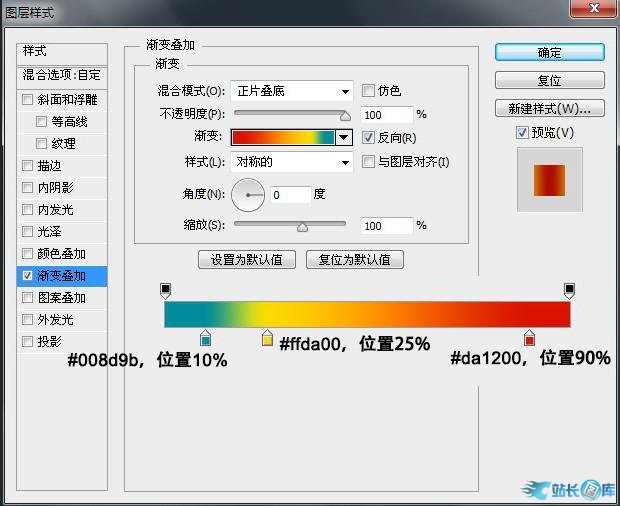Image resolution: width=620 pixels, height=506 pixels.
Task: Click the 确定 confirm button
Action: tap(549, 52)
